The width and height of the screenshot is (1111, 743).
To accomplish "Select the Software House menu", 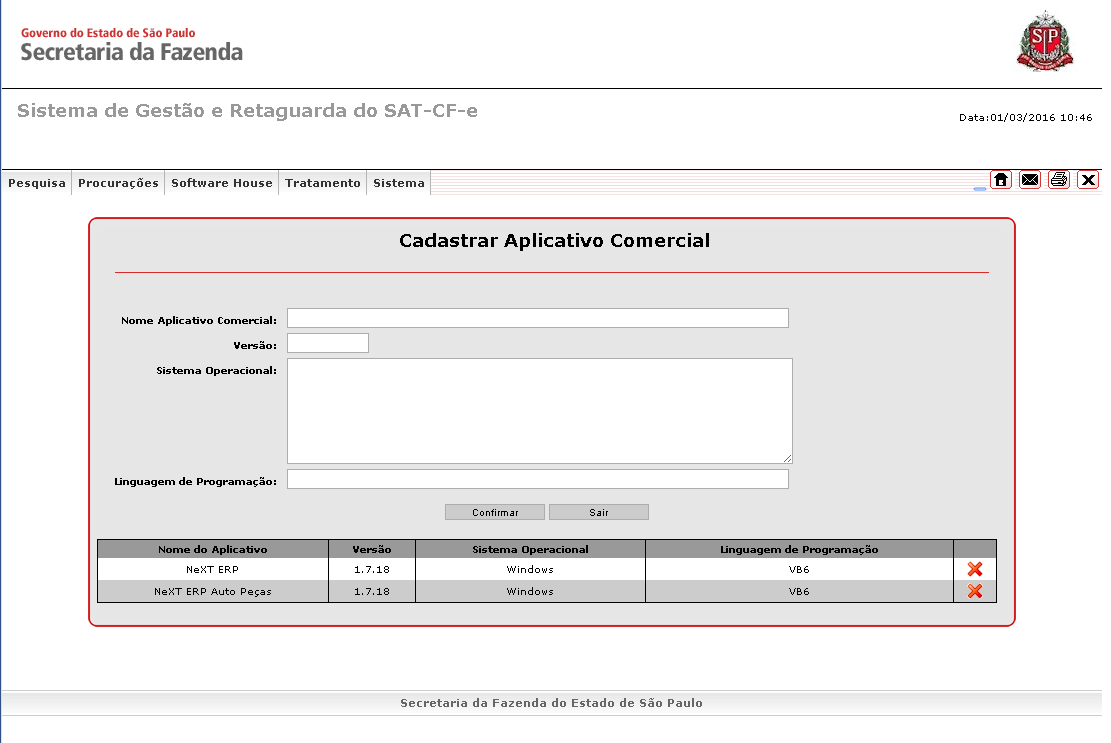I will (x=221, y=183).
